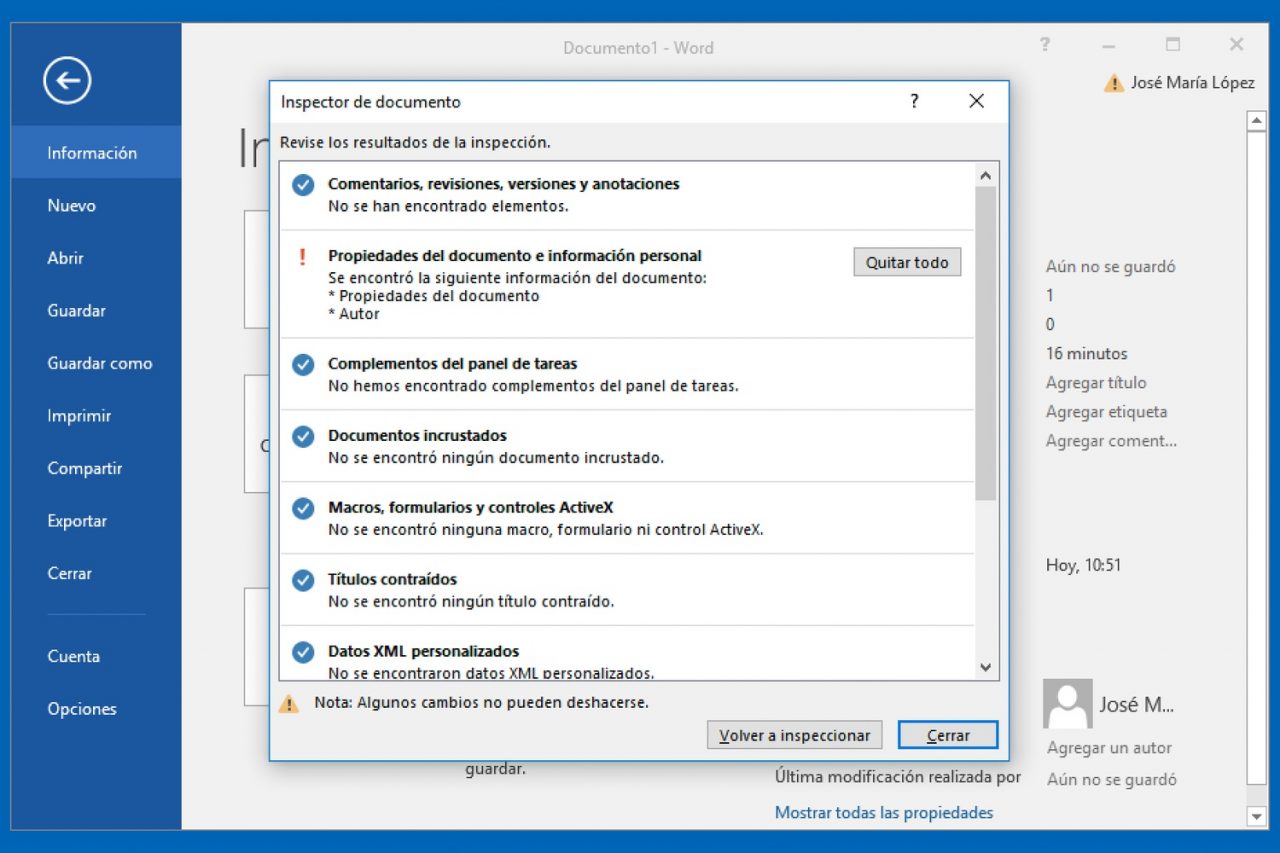Click account warning icon beside José María López

(1114, 84)
